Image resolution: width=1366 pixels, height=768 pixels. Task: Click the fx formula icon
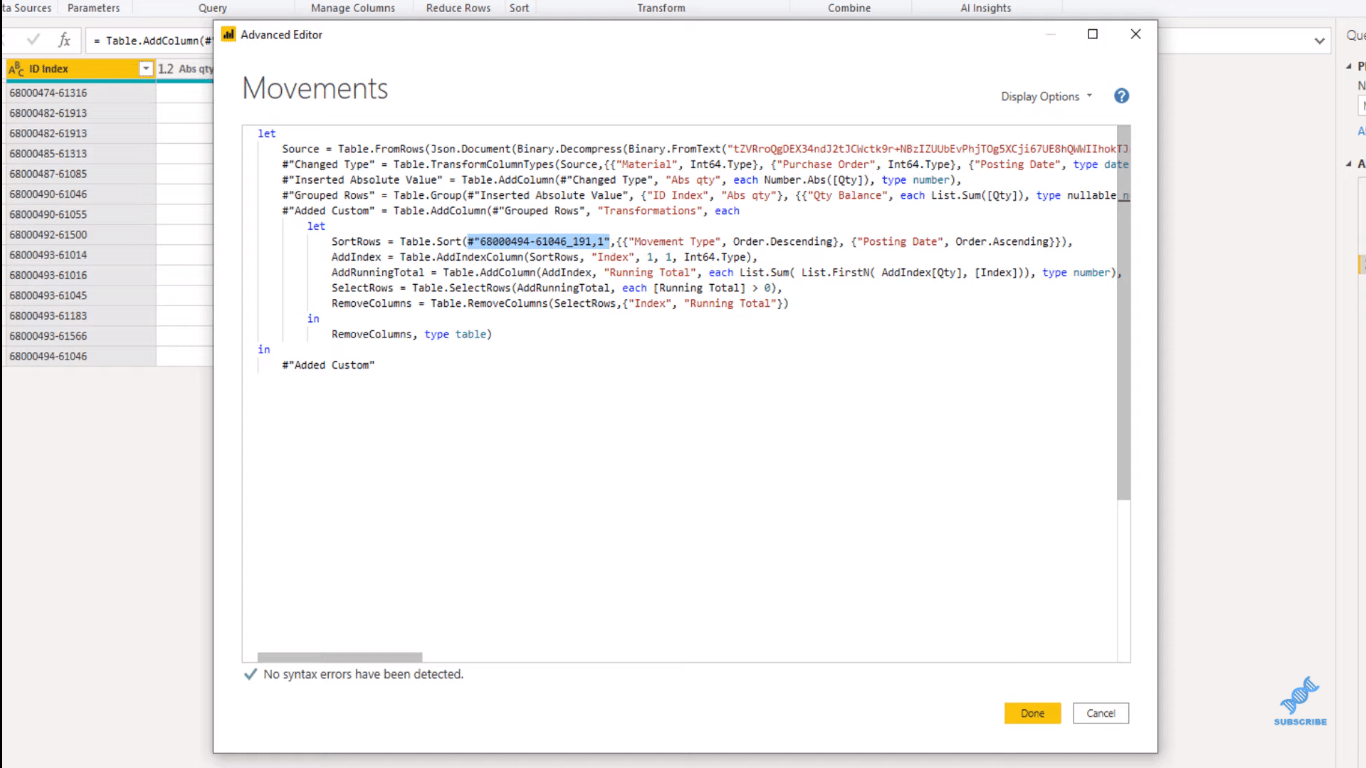[x=64, y=41]
